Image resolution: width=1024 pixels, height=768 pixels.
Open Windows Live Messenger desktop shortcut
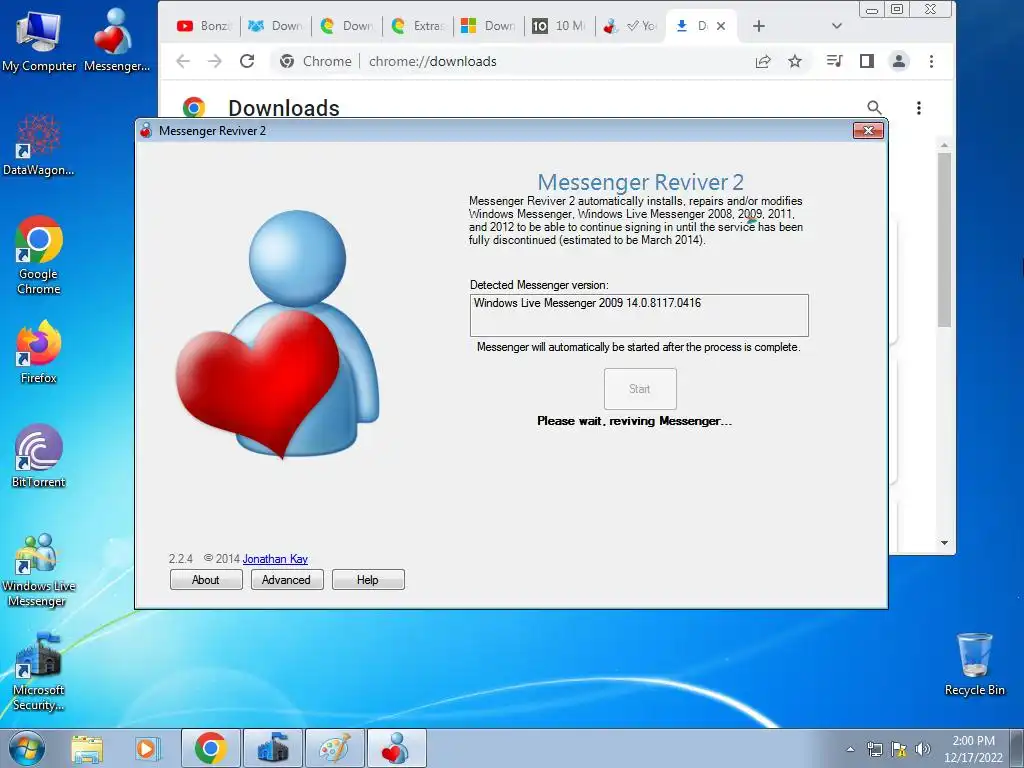coord(39,571)
